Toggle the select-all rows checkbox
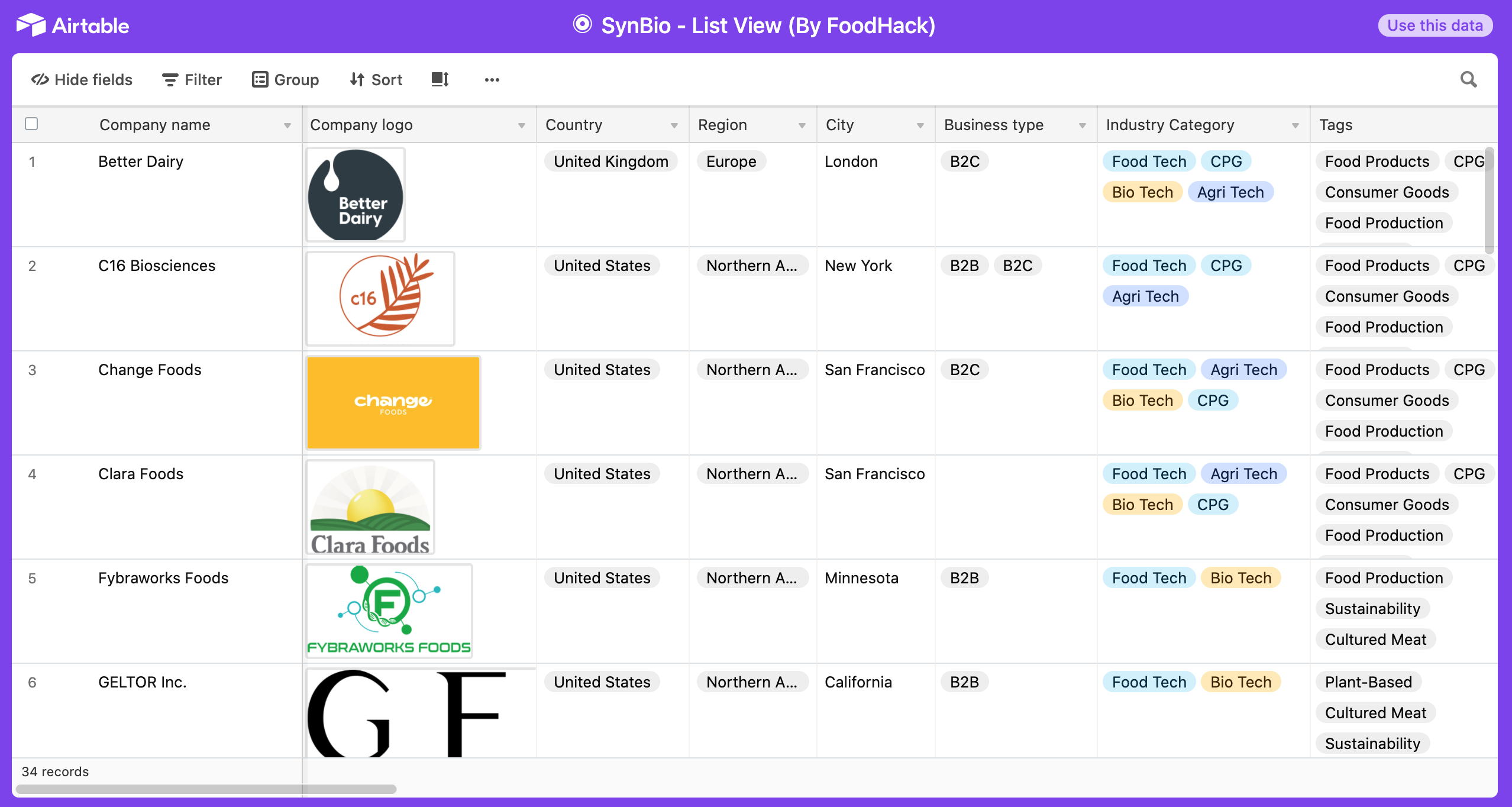 tap(31, 124)
